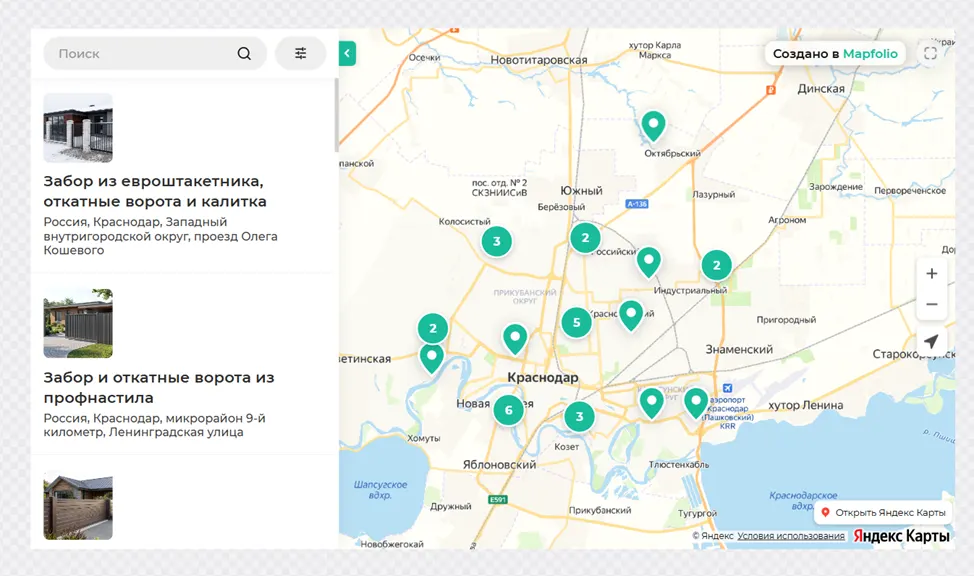
Task: Expand the cluster marker labeled 6
Action: pos(509,410)
